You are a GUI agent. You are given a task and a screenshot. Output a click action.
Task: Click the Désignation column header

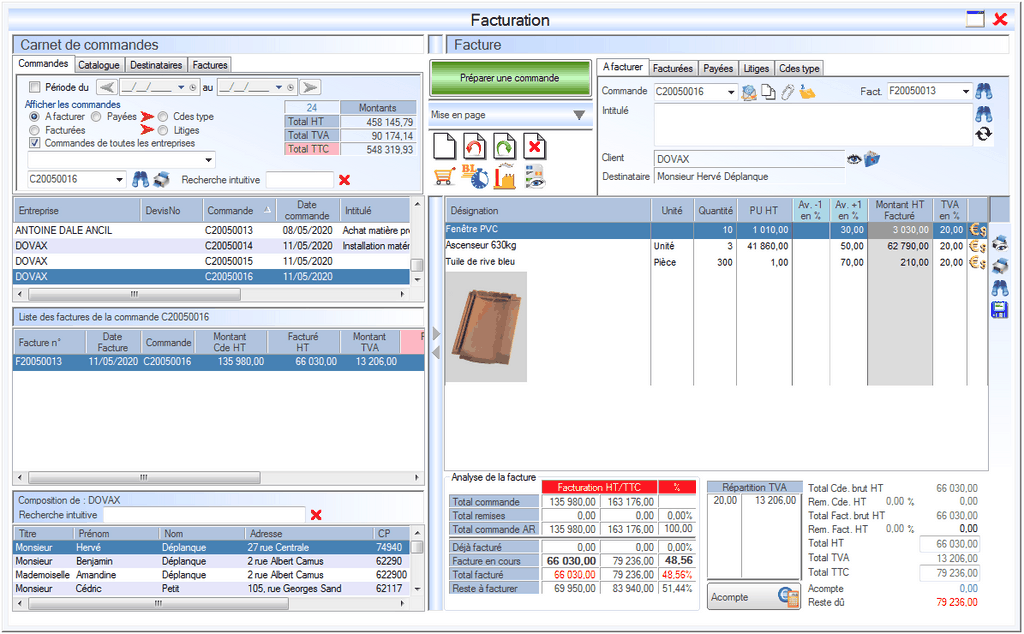tap(548, 210)
